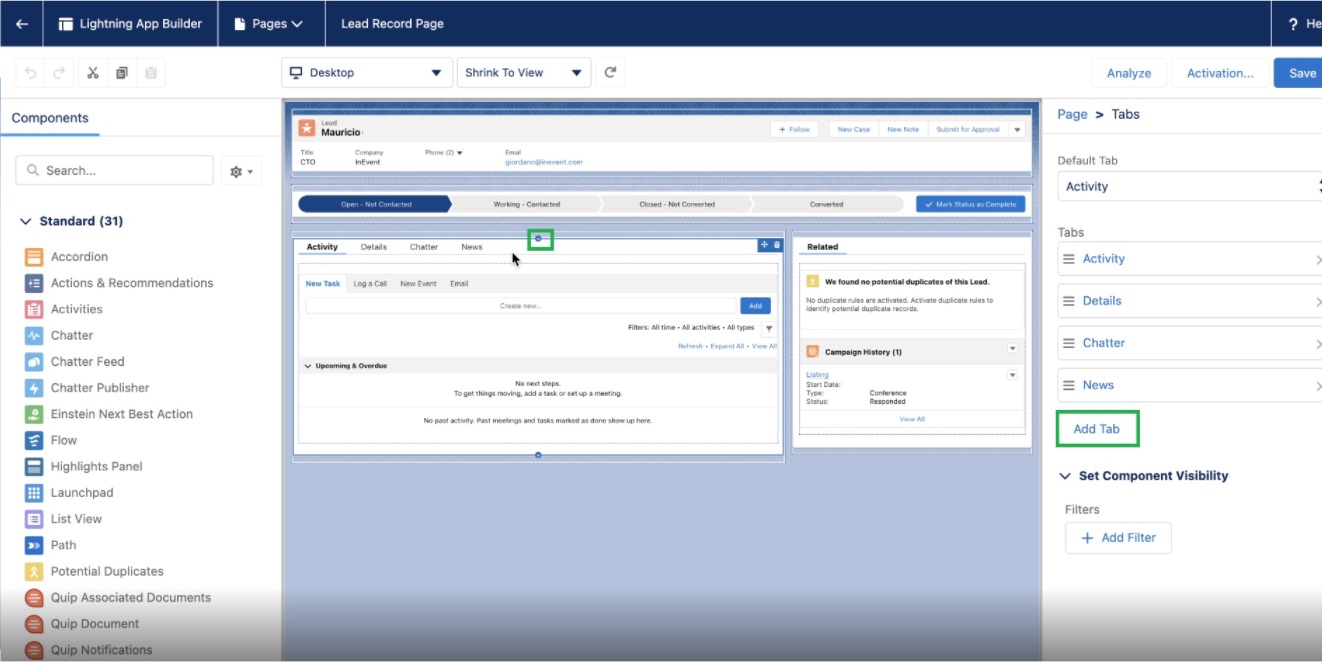Open the Shrink To View dropdown
The image size is (1322, 662).
tap(524, 73)
